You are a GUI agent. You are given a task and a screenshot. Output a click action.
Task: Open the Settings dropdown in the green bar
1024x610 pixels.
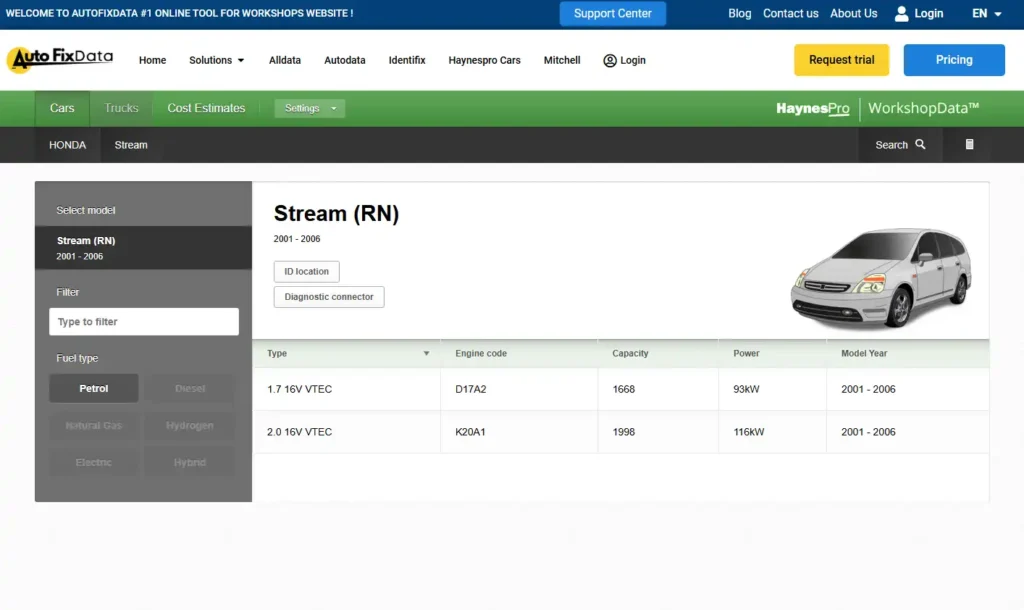point(310,108)
